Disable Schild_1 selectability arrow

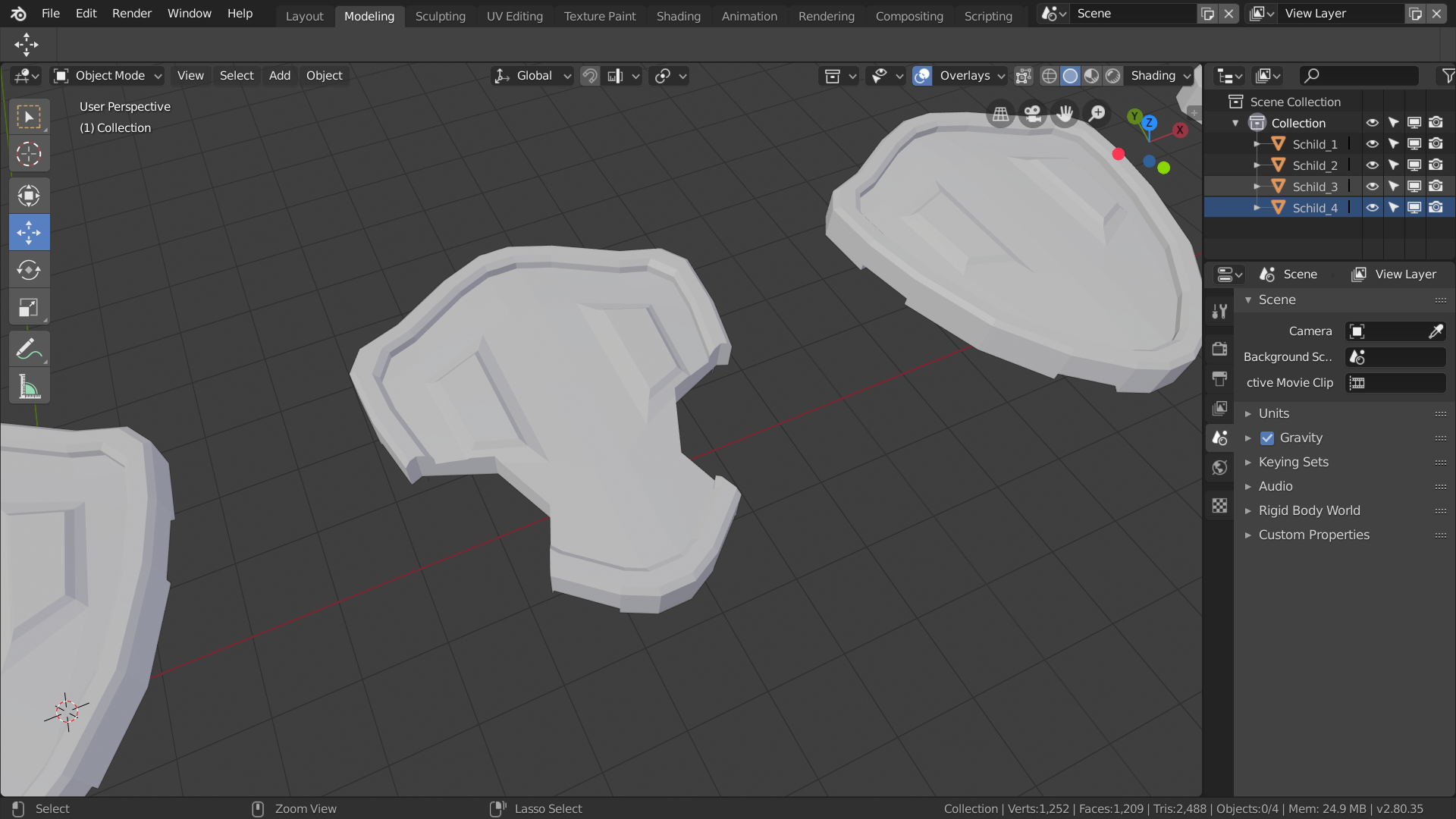1393,144
